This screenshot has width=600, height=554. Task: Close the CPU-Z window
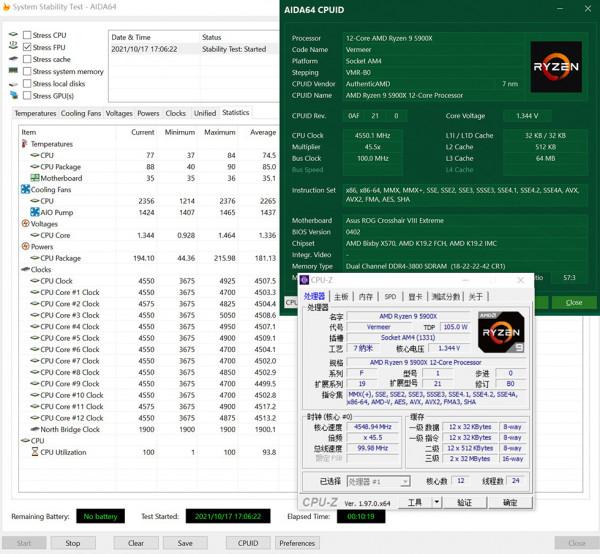[520, 280]
